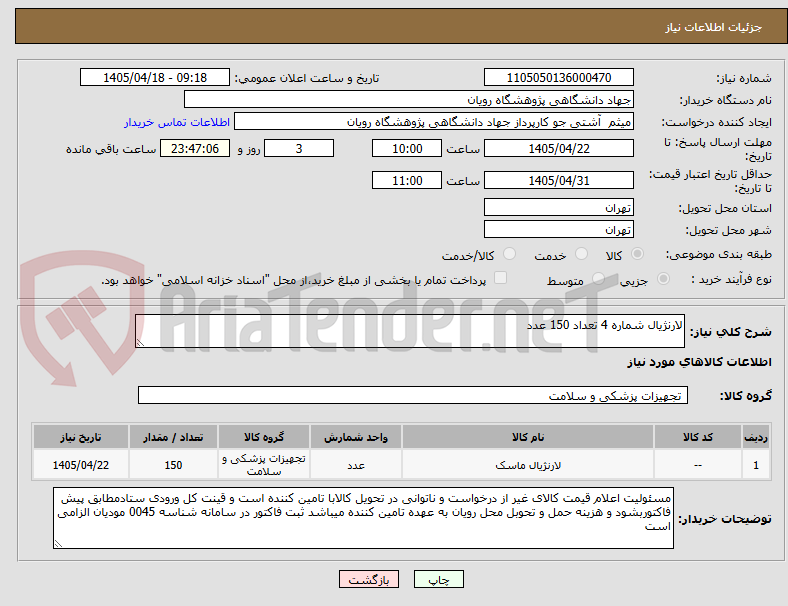The image size is (788, 606).
Task: Click the گروه کالا column header
Action: [264, 437]
